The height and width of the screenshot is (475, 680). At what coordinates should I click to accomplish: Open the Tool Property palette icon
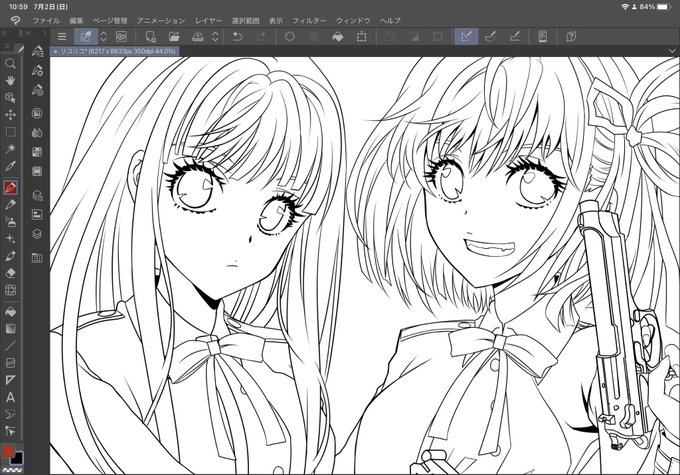[37, 70]
